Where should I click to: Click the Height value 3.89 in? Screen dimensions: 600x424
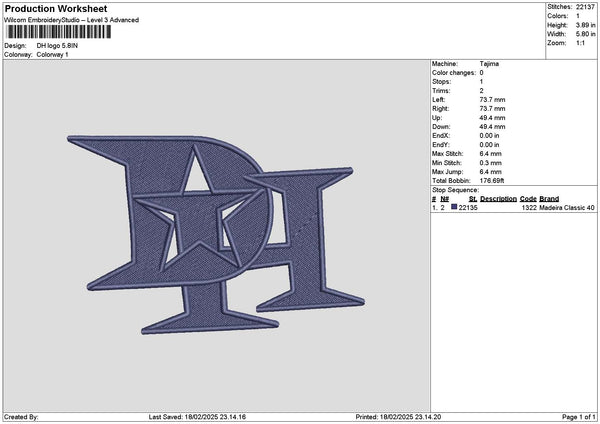click(585, 25)
